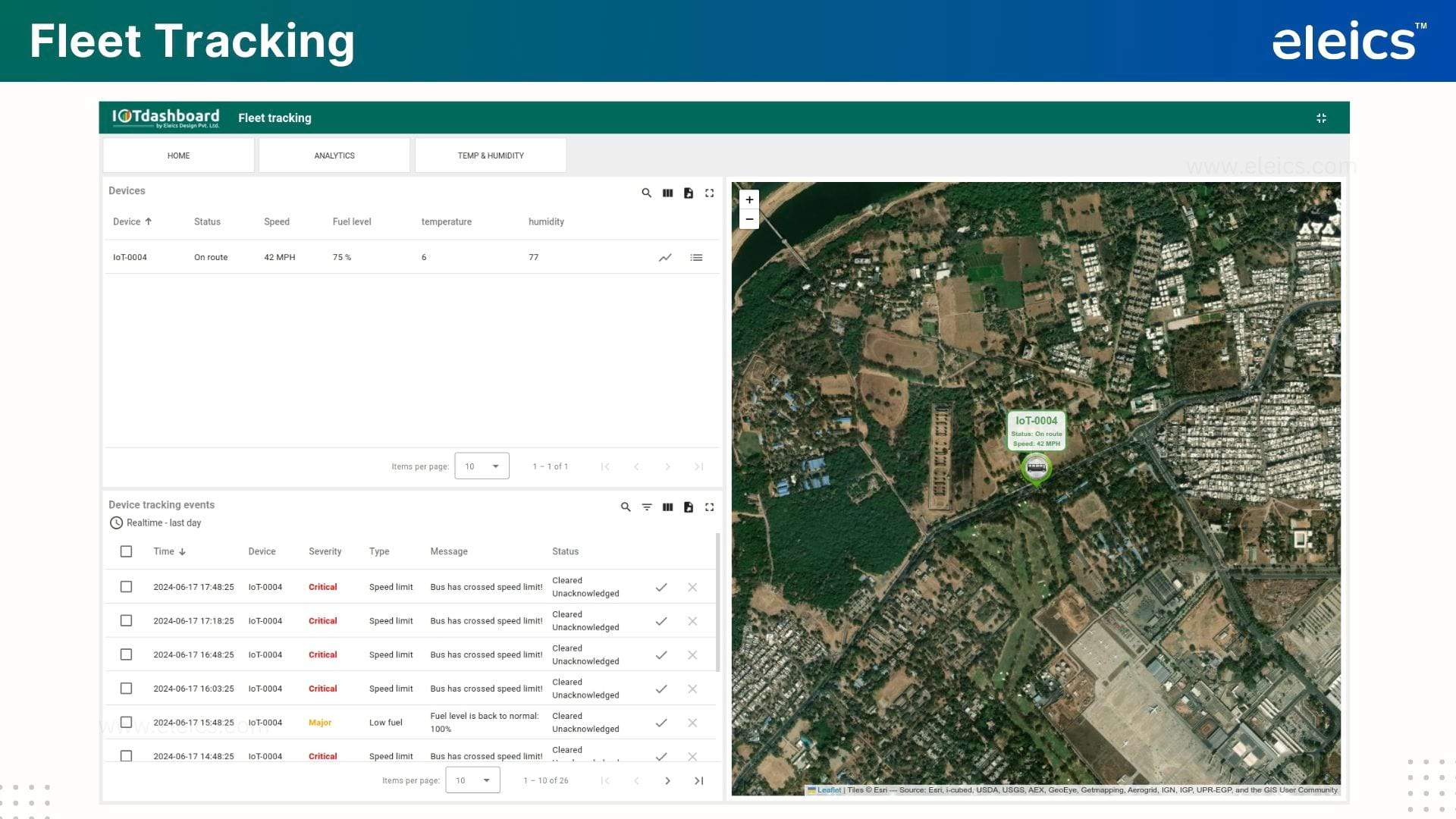Click the bus marker on the map
1456x819 pixels.
click(x=1036, y=468)
